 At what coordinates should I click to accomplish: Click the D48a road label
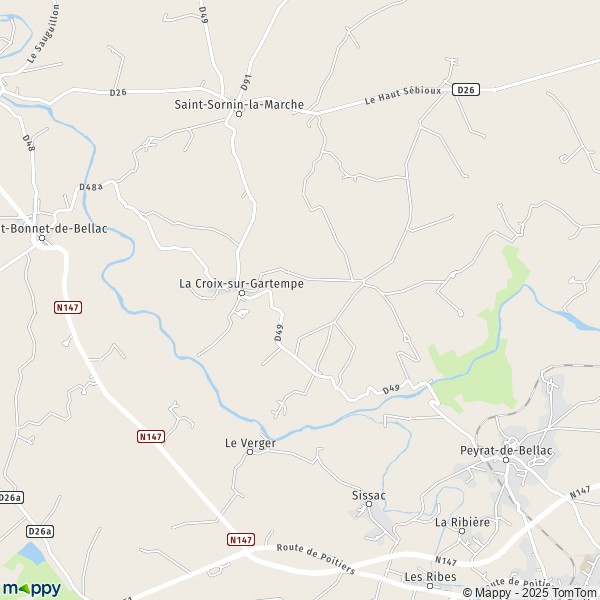(x=91, y=187)
